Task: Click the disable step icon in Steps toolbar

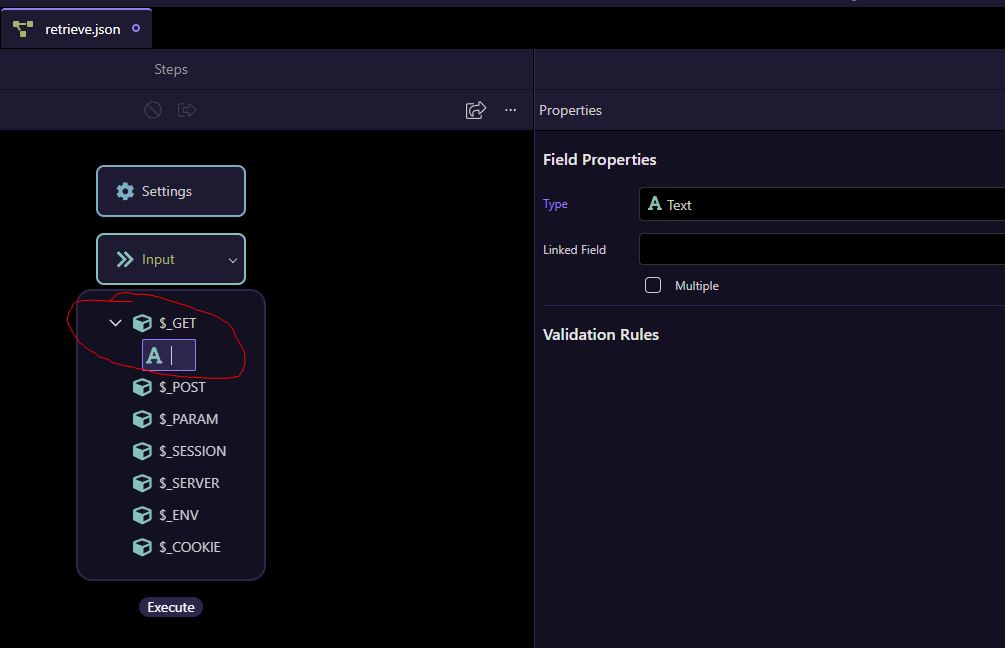Action: (153, 110)
